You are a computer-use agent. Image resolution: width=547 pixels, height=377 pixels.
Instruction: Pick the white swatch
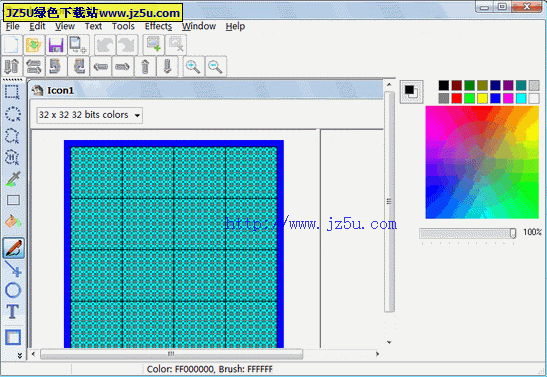pos(534,98)
